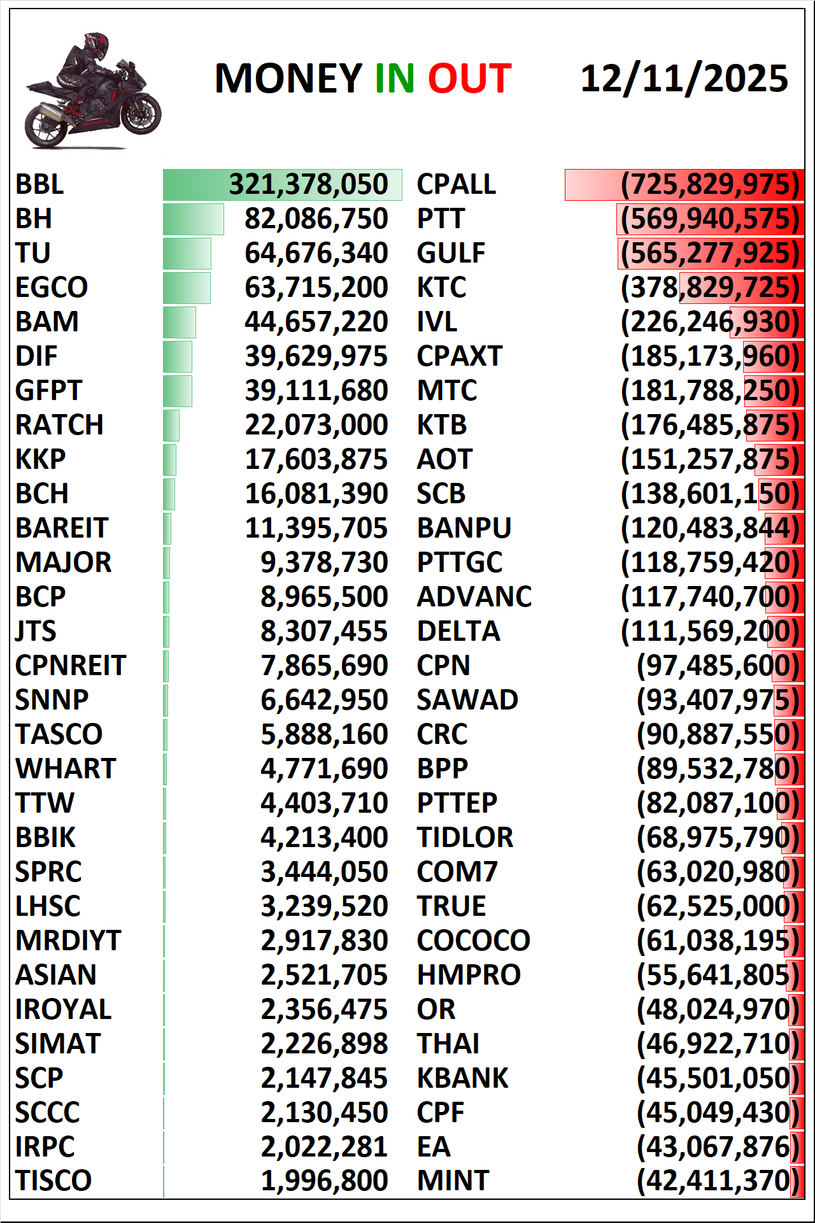Click the ADVANC stock symbol
This screenshot has height=1223, width=815.
[x=474, y=597]
